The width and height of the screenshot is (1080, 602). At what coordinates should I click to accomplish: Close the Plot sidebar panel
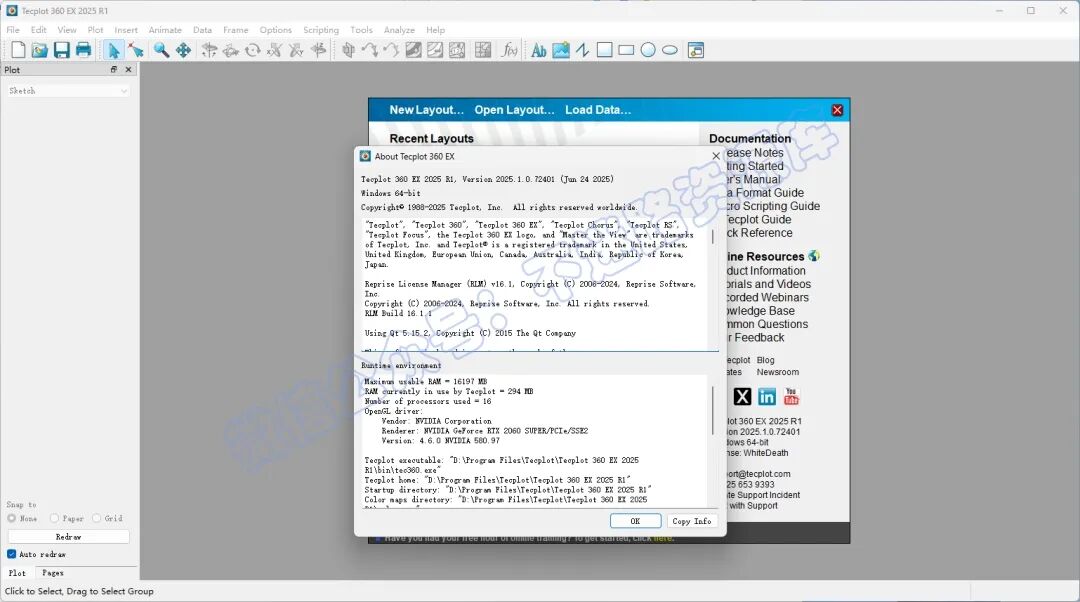(x=128, y=70)
